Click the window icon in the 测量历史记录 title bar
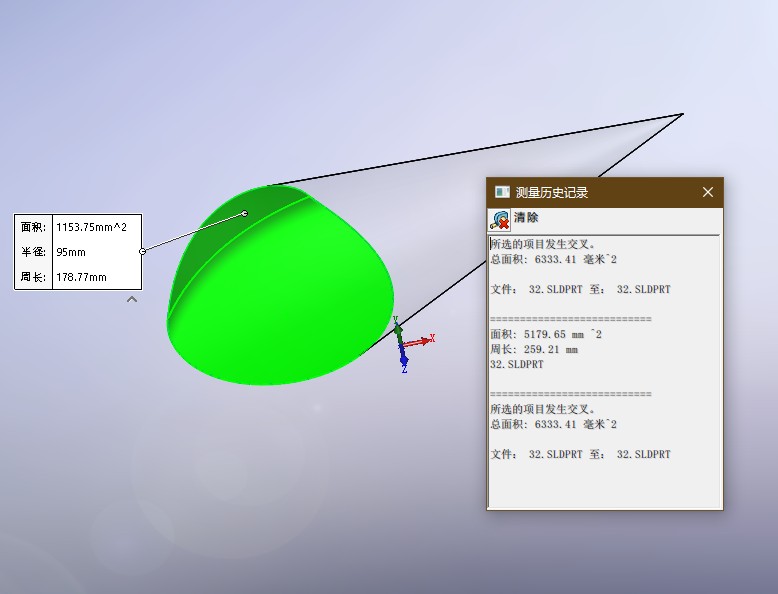778x594 pixels. (502, 192)
